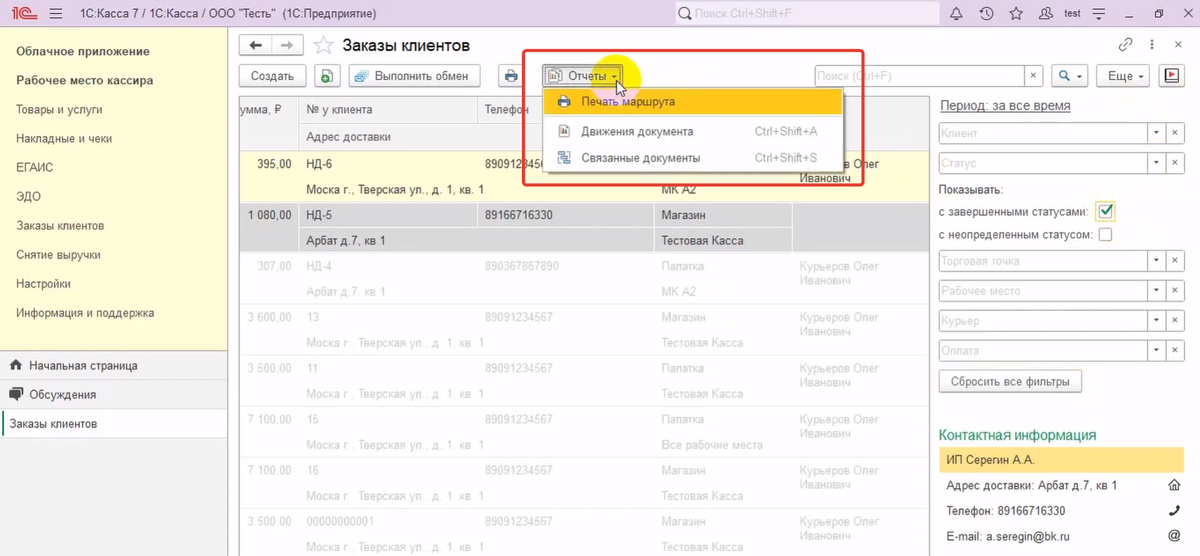Click the Оплата filter input
Image resolution: width=1200 pixels, height=556 pixels.
1043,351
